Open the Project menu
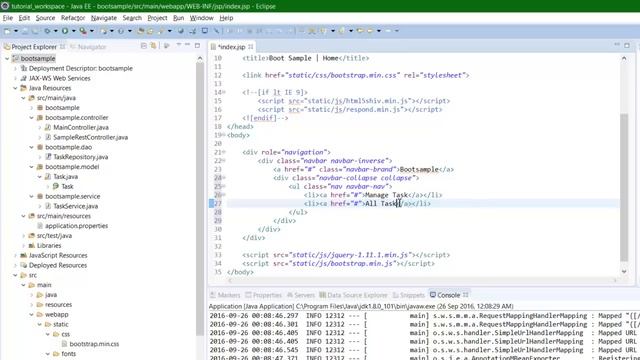The image size is (640, 360). tap(157, 18)
